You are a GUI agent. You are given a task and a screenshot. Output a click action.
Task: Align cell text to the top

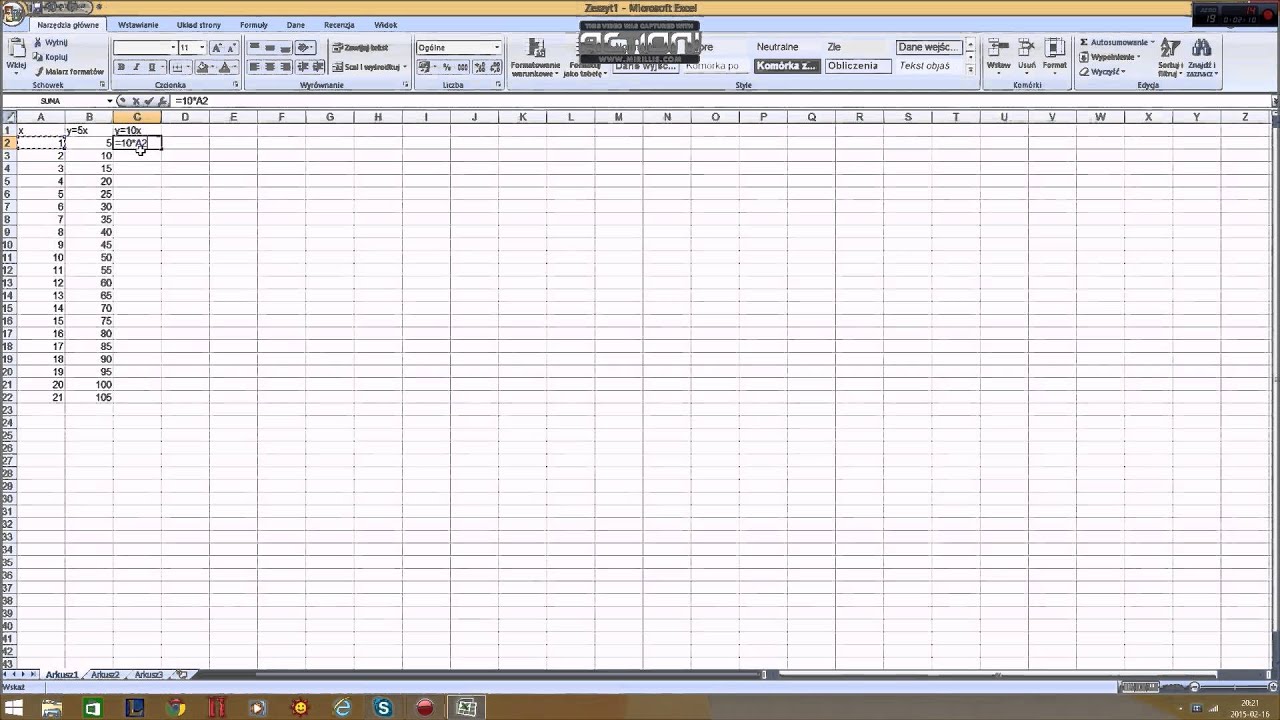point(254,47)
